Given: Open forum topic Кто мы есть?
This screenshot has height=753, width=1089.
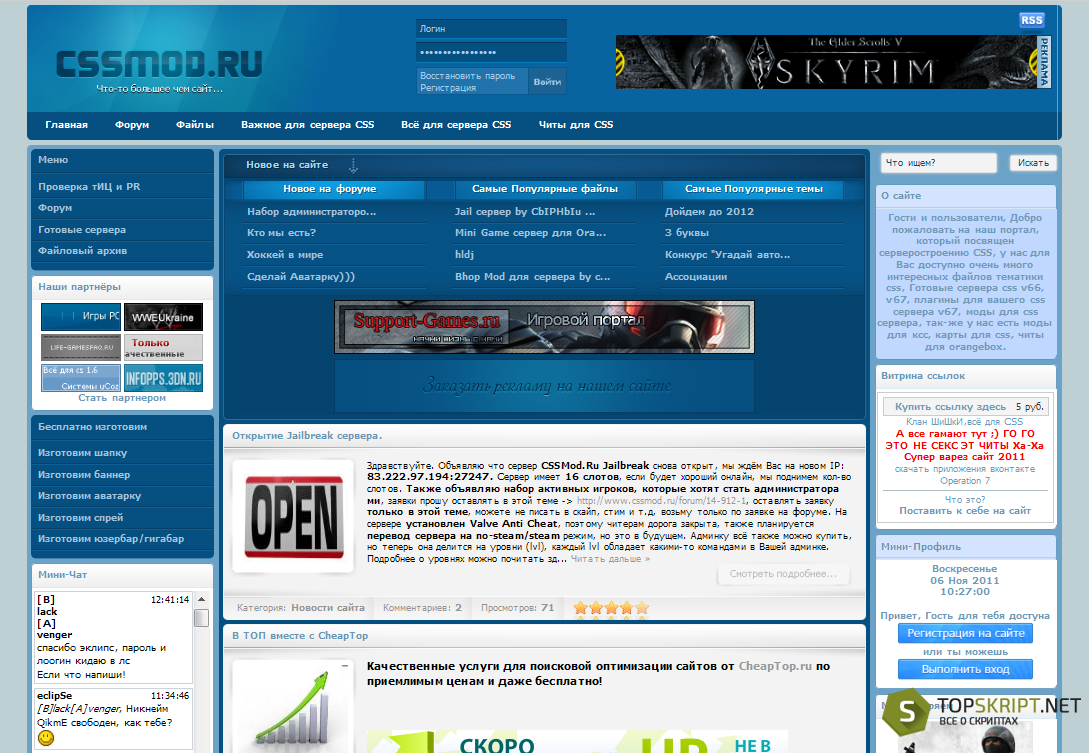Looking at the screenshot, I should pos(281,233).
